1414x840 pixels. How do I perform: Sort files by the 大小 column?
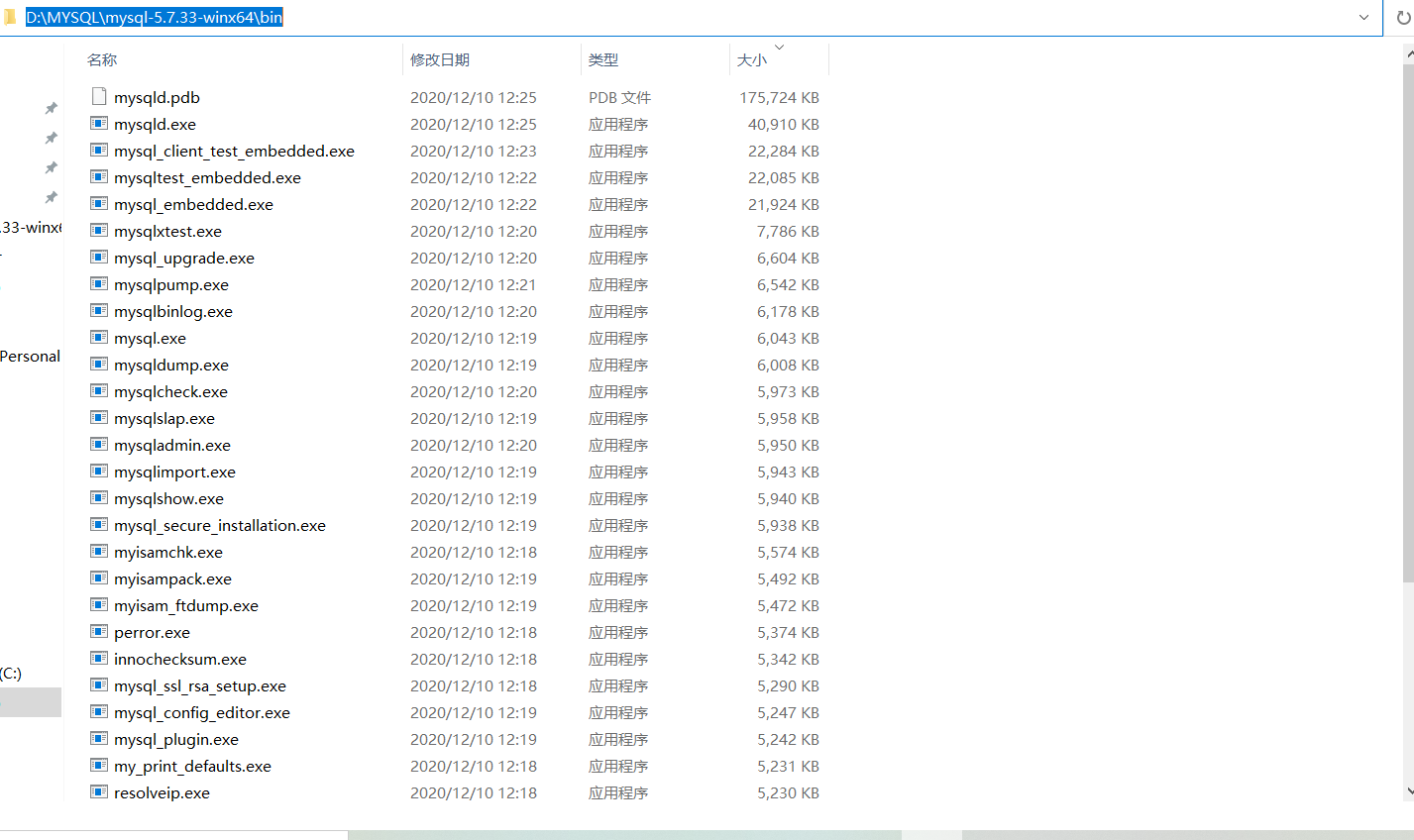tap(752, 60)
